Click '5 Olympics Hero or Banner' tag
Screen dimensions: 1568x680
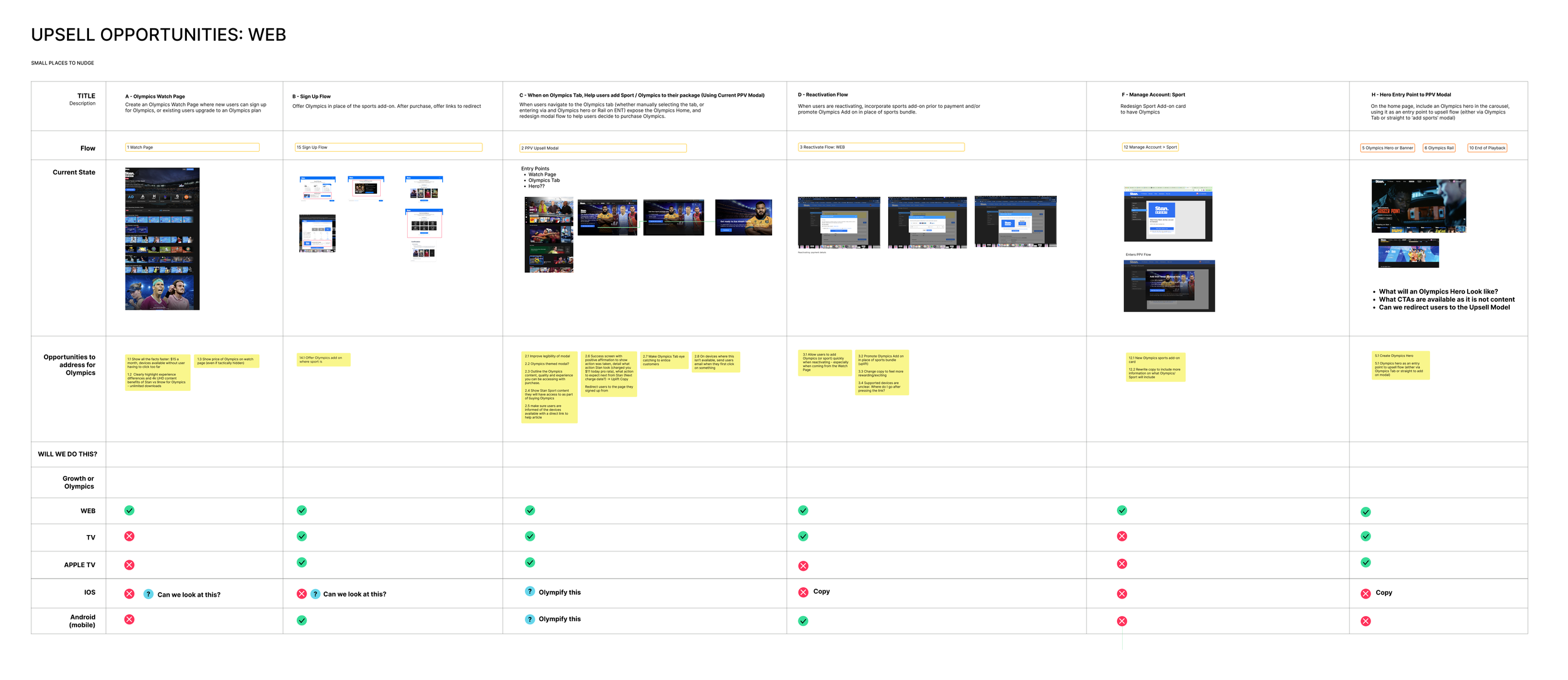(1387, 148)
